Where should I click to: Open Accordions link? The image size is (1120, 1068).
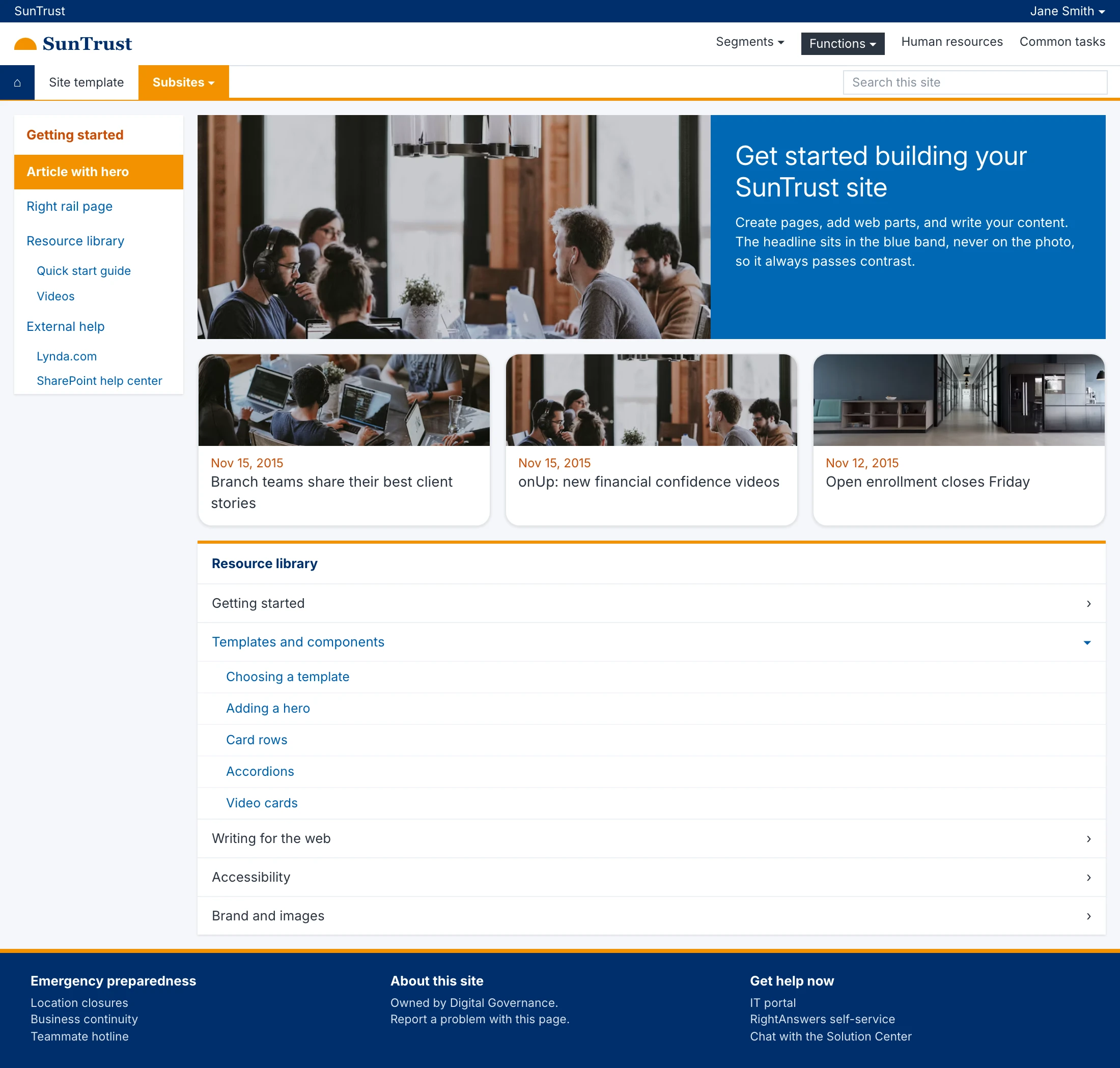(260, 772)
